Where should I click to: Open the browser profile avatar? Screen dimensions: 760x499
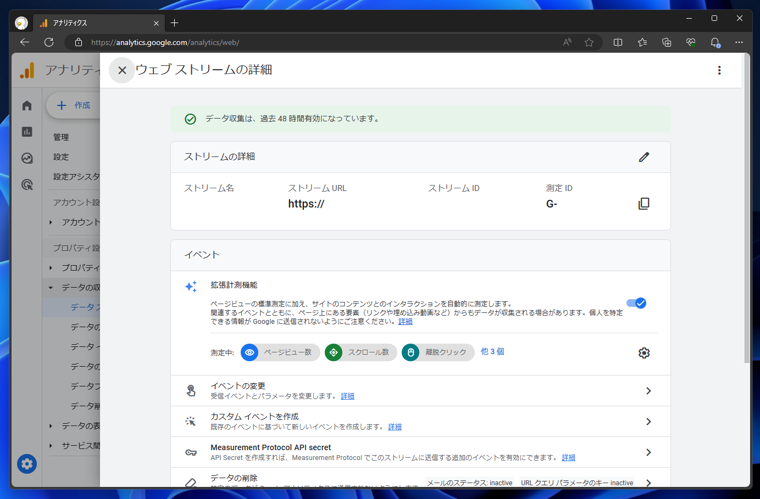(21, 23)
